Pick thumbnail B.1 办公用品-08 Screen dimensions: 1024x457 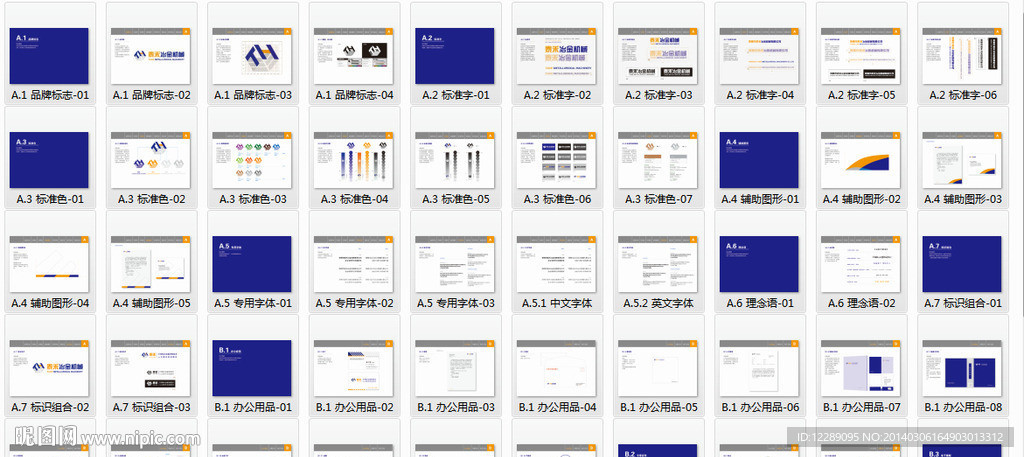(x=962, y=368)
